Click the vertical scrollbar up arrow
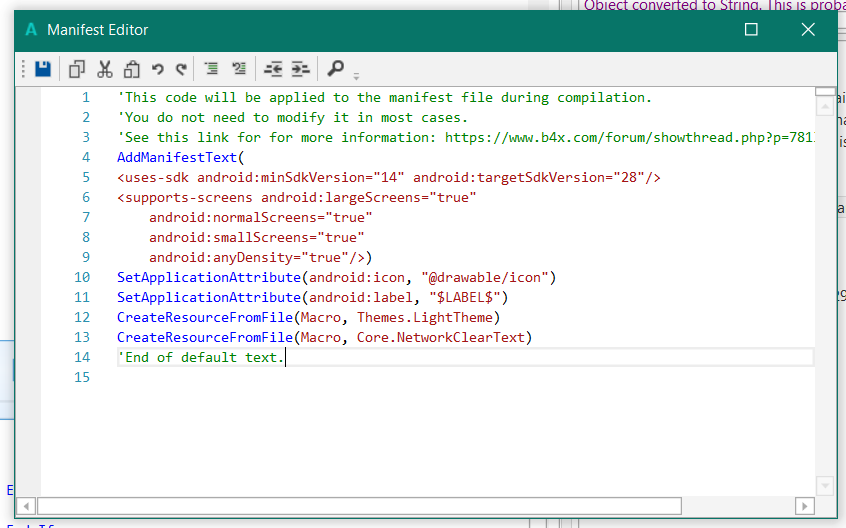The height and width of the screenshot is (528, 846). (x=825, y=106)
